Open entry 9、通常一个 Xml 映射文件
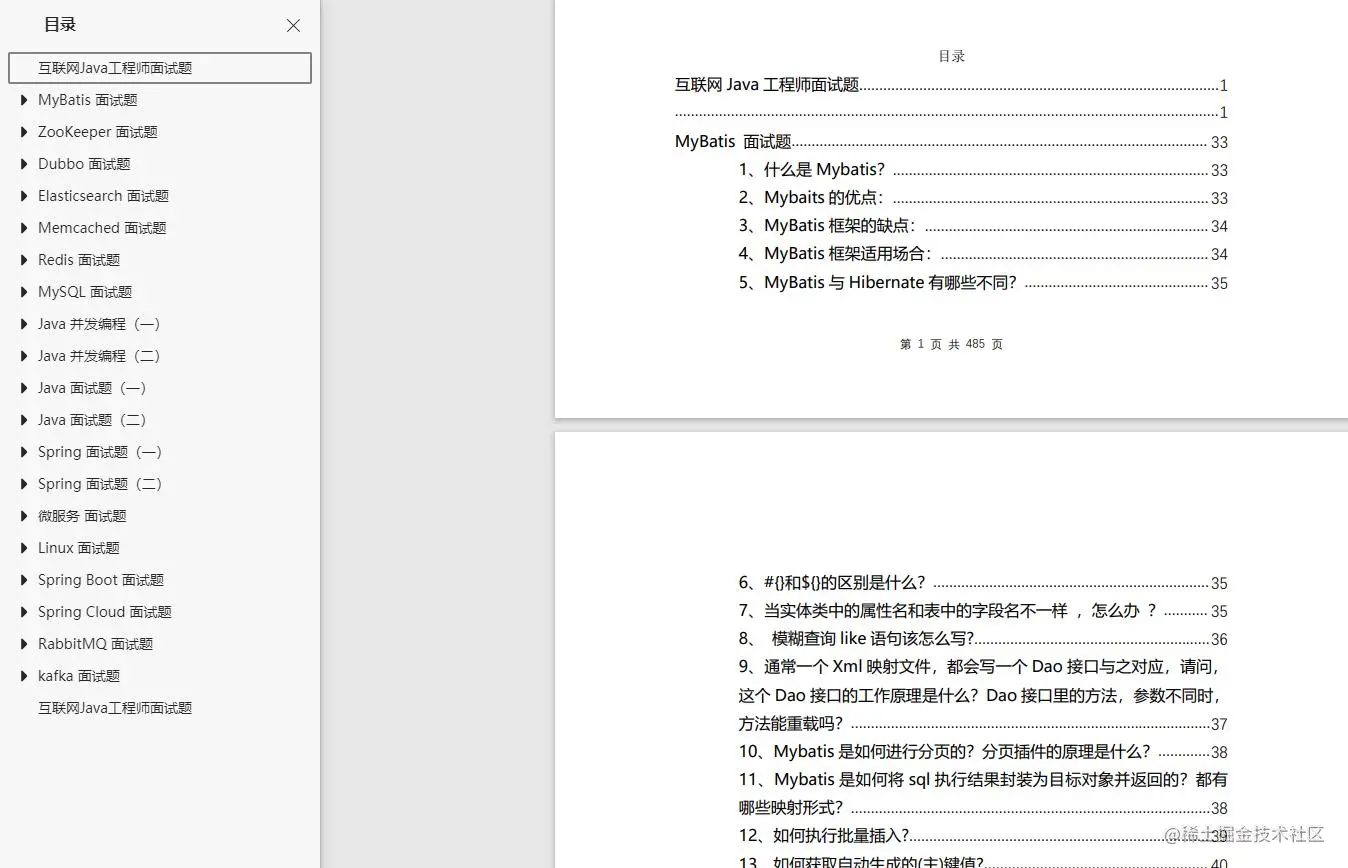Viewport: 1348px width, 868px height. (x=983, y=695)
